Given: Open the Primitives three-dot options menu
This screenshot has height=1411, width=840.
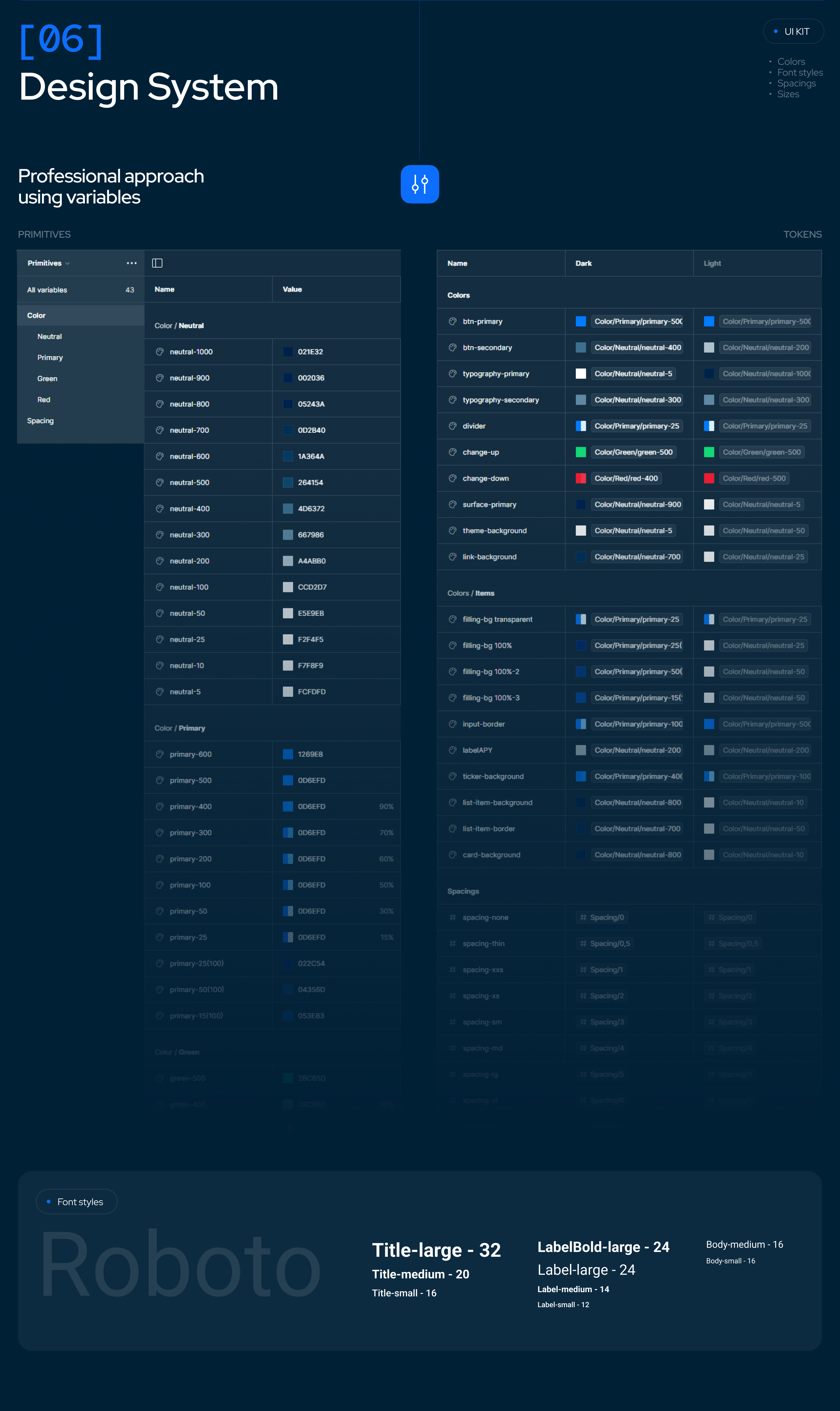Looking at the screenshot, I should 131,263.
